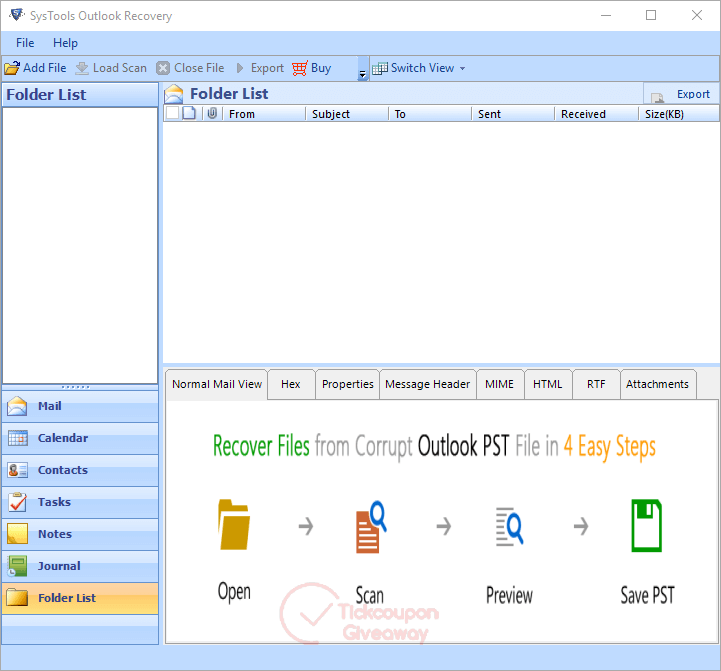
Task: Click the Load Scan toolbar icon
Action: (82, 68)
